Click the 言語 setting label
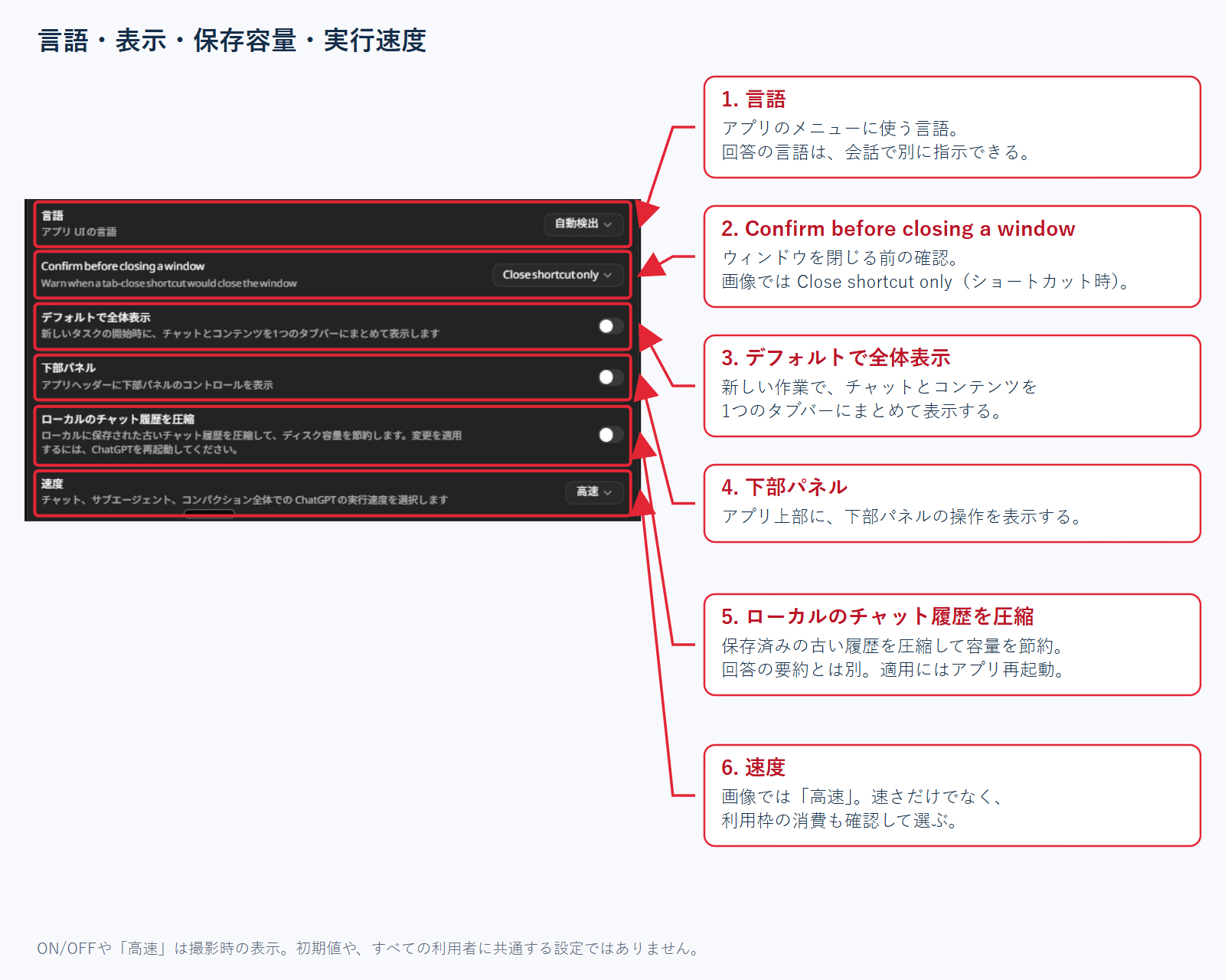This screenshot has height=980, width=1225. (52, 216)
